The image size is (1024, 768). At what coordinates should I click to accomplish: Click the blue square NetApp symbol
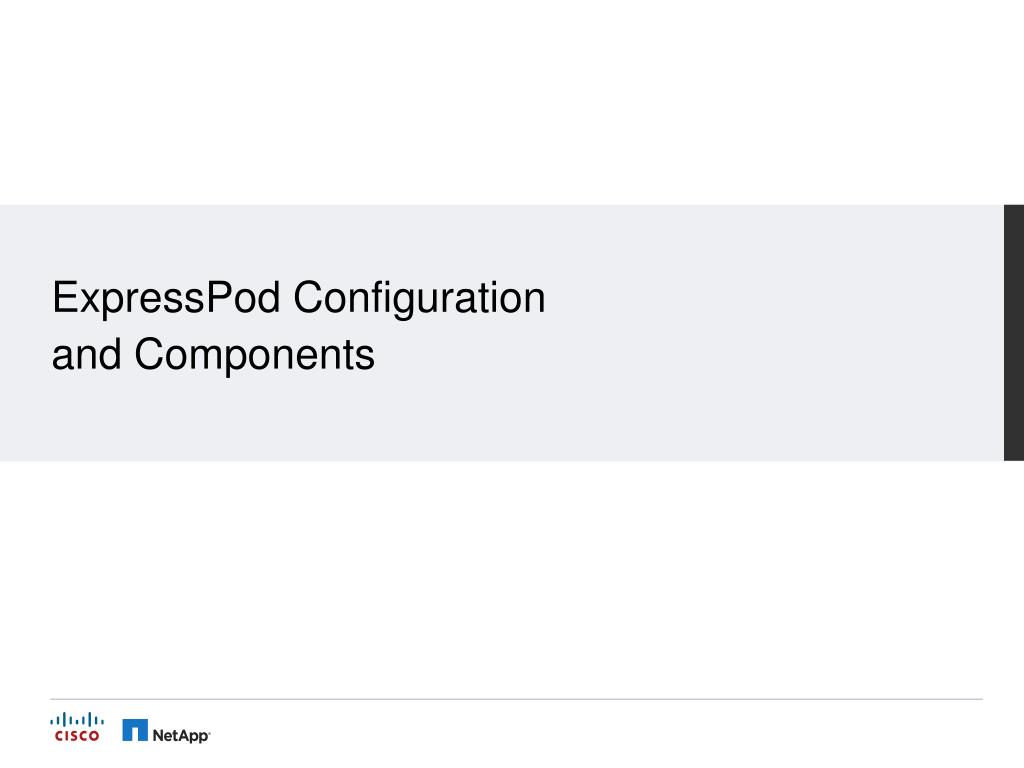point(135,731)
